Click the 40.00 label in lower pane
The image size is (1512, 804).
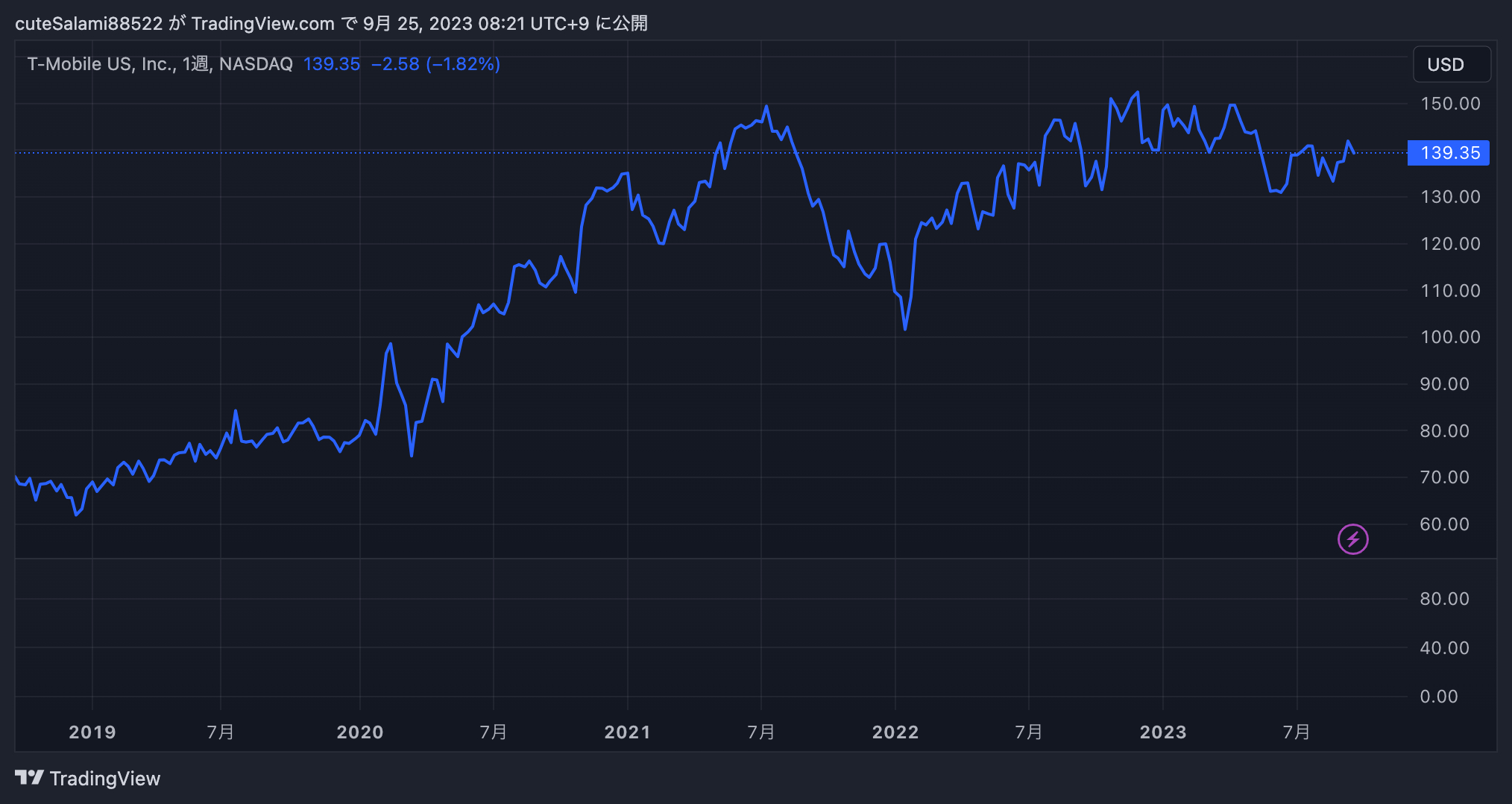[1444, 648]
